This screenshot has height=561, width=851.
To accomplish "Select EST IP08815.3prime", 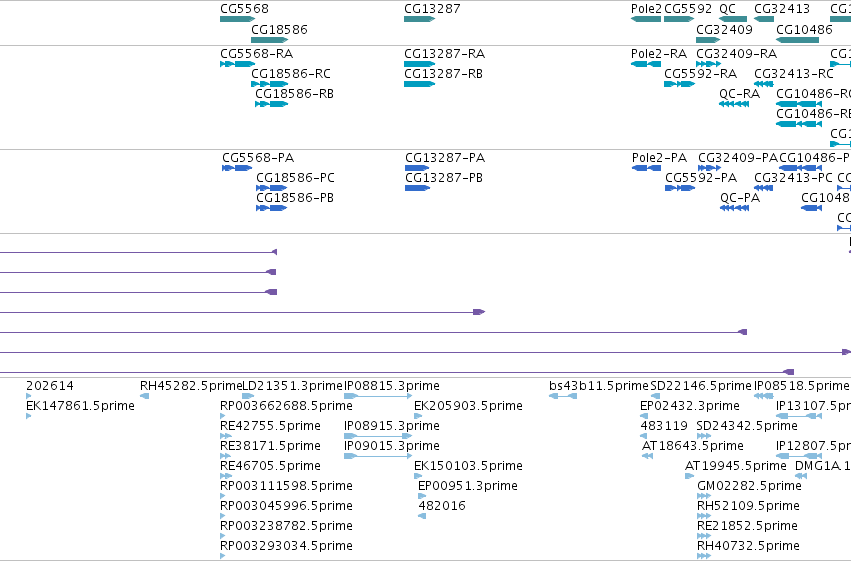I will pyautogui.click(x=391, y=386).
